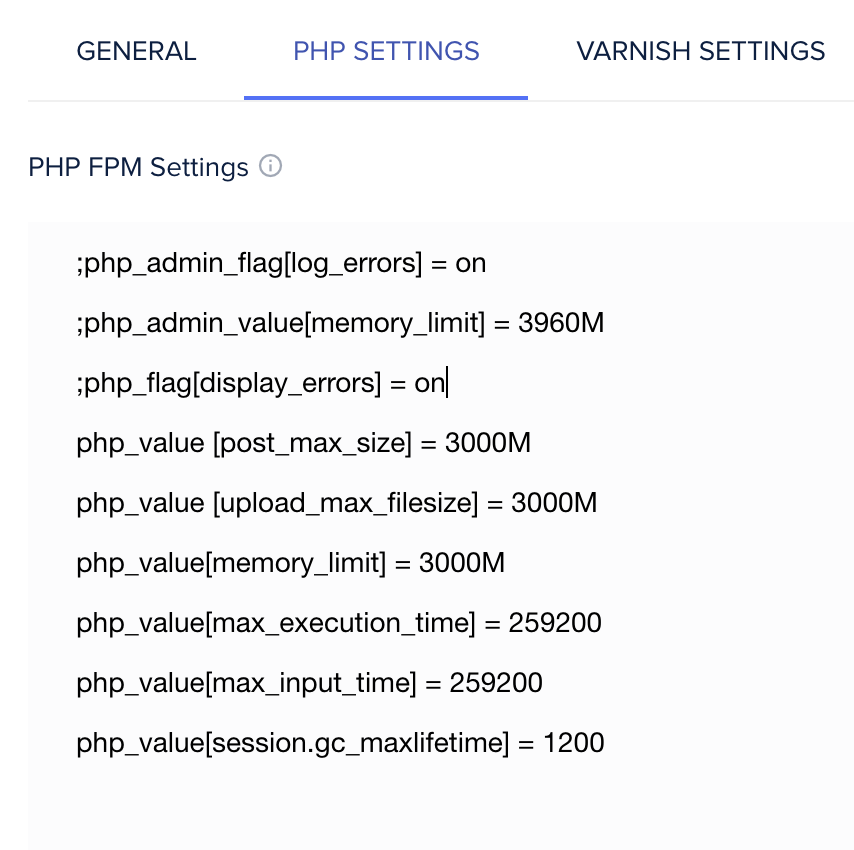Click the log_errors admin flag line
Image resolution: width=854 pixels, height=850 pixels.
pos(281,262)
